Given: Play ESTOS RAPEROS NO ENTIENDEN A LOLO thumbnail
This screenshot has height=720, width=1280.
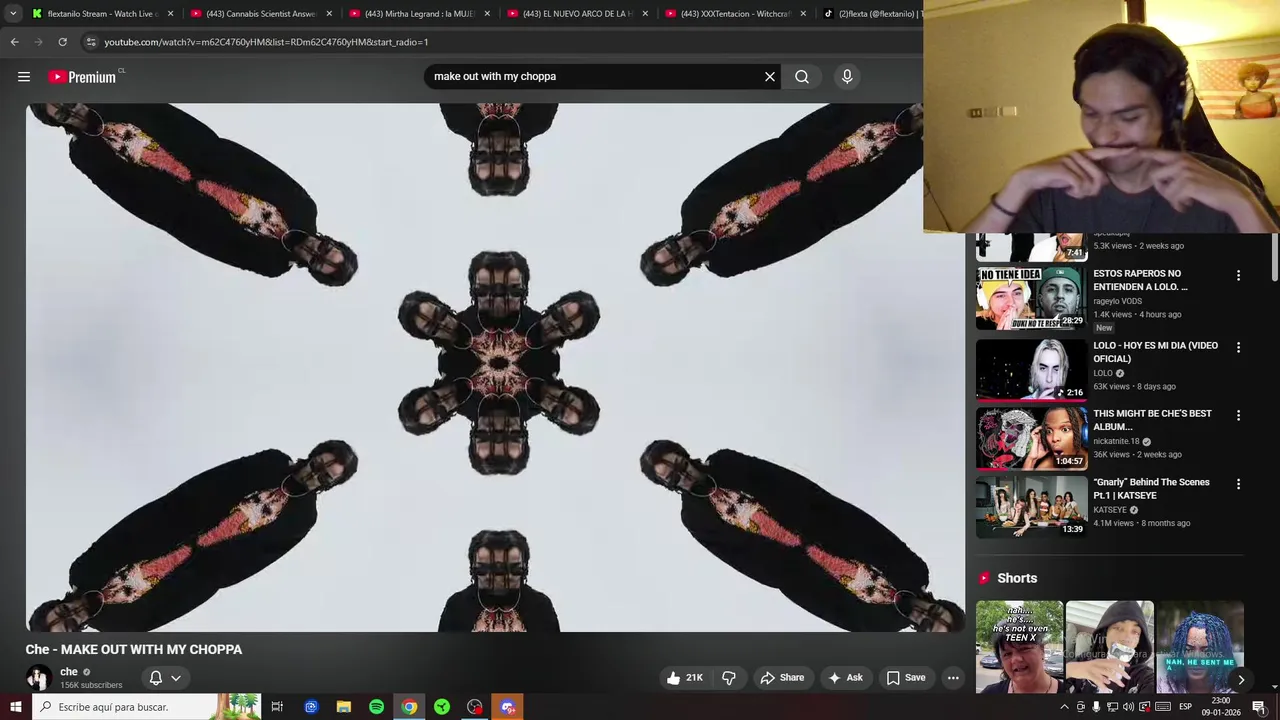Looking at the screenshot, I should tap(1031, 298).
